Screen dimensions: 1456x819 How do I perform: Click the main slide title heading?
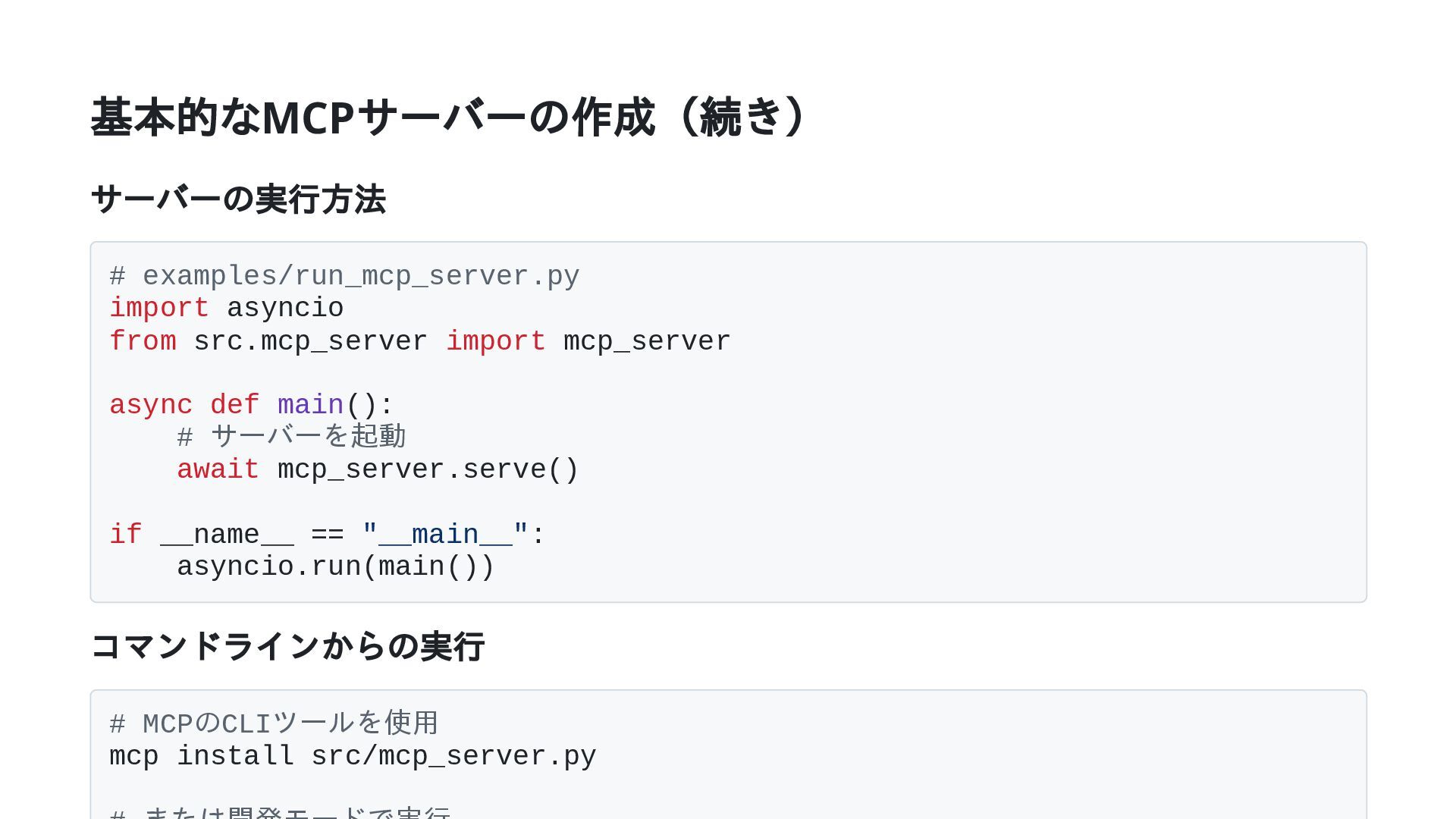(x=449, y=118)
